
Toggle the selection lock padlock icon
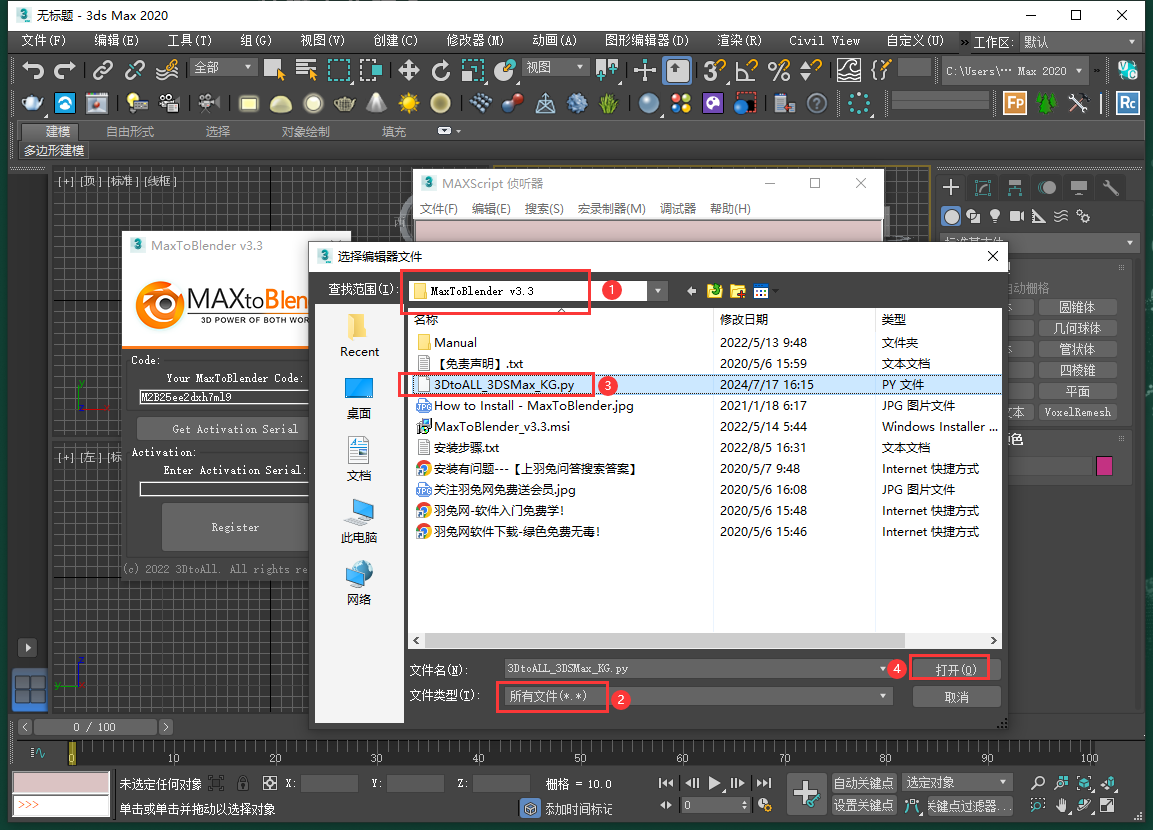(x=243, y=783)
